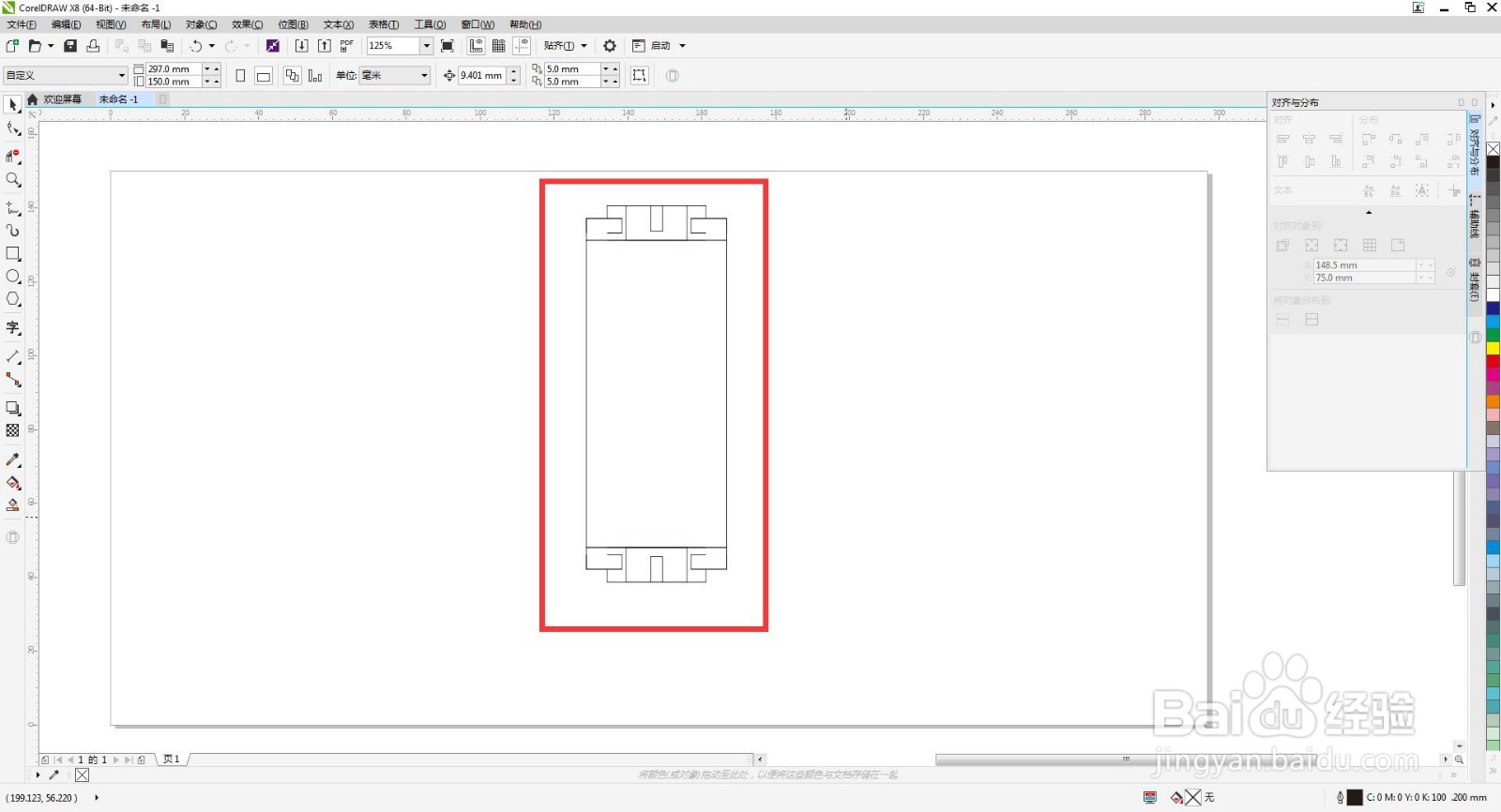
Task: Toggle rulers display
Action: pos(477,45)
